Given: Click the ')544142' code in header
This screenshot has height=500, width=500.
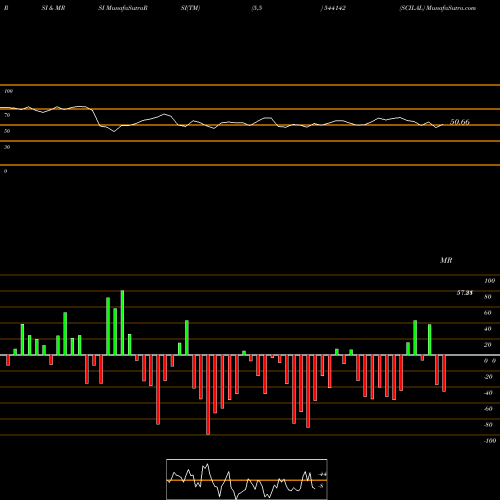Looking at the screenshot, I should coord(333,8).
